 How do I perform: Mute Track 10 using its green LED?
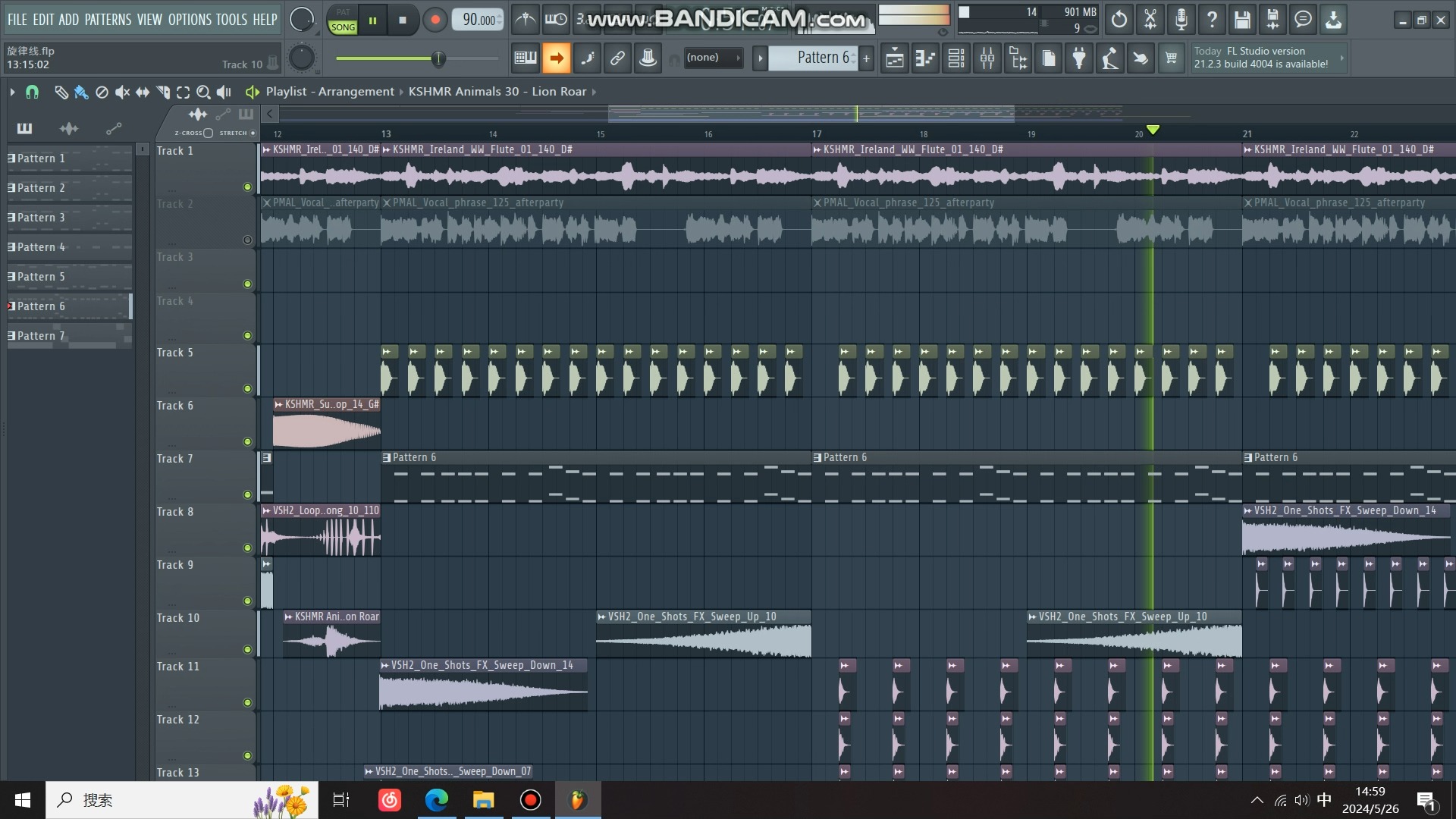247,649
